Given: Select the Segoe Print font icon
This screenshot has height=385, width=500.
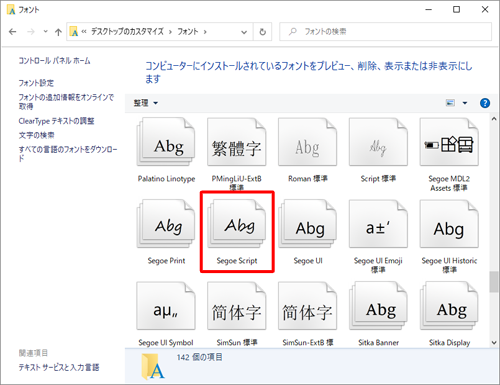Looking at the screenshot, I should click(x=166, y=224).
